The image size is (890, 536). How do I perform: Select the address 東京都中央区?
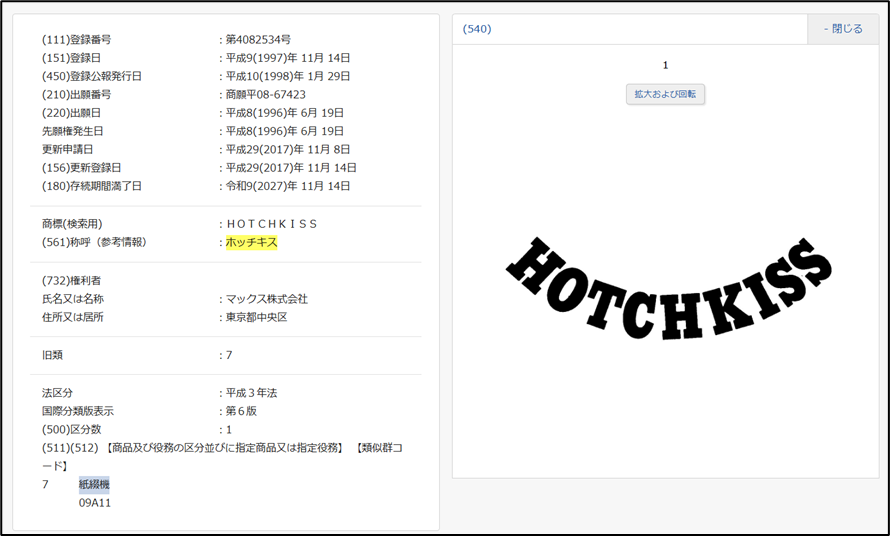pyautogui.click(x=257, y=317)
